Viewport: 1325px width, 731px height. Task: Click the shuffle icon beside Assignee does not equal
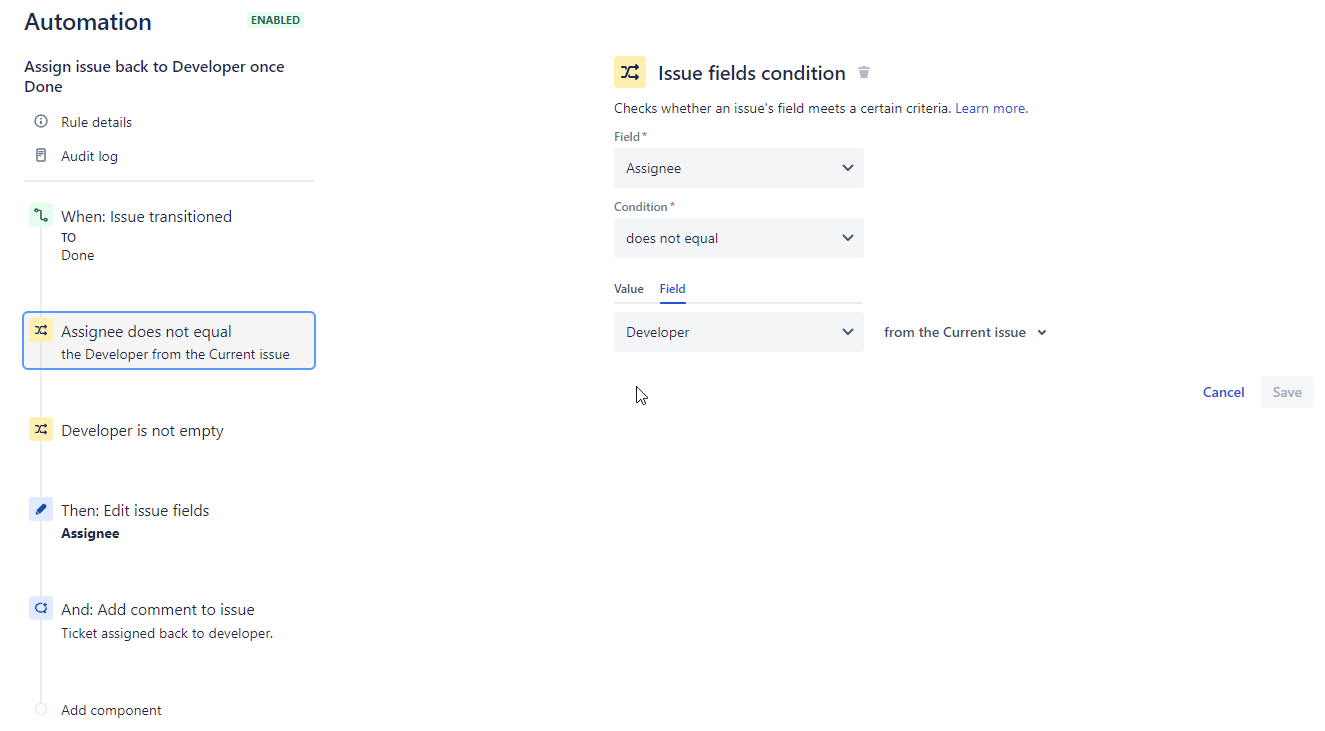41,331
